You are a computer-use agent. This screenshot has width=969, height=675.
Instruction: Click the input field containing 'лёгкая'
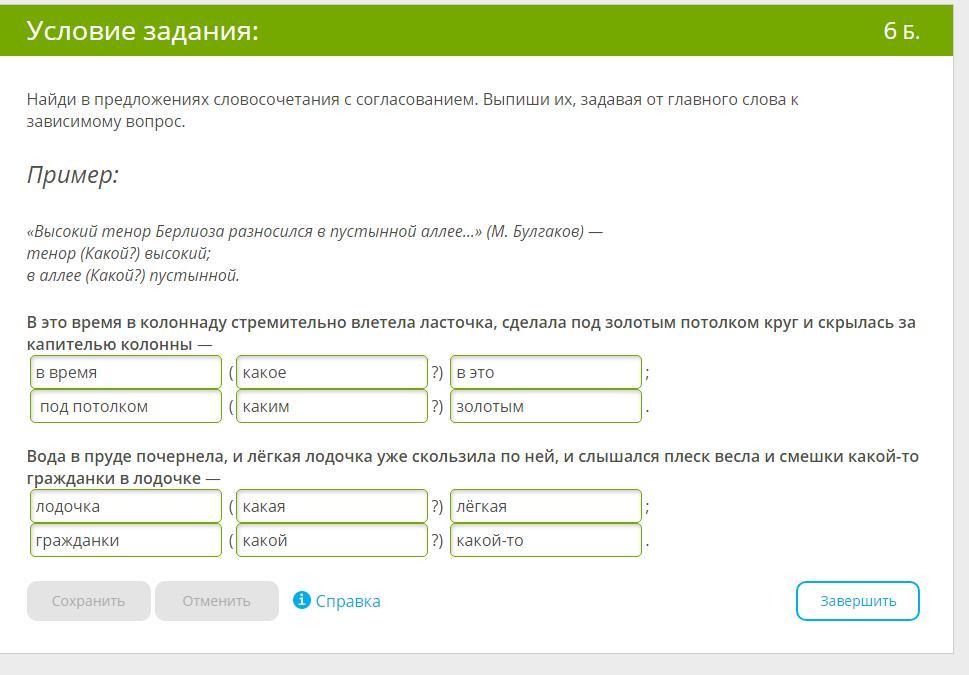click(546, 506)
